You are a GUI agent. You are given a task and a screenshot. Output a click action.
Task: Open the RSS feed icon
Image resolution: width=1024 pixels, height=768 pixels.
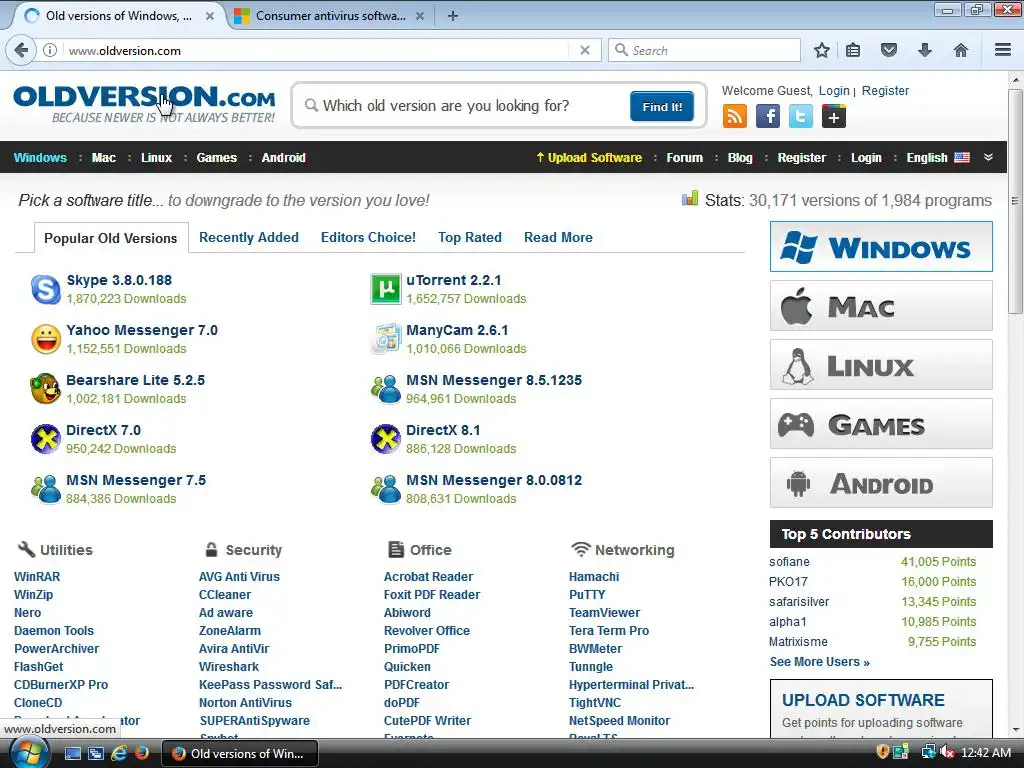[x=735, y=117]
